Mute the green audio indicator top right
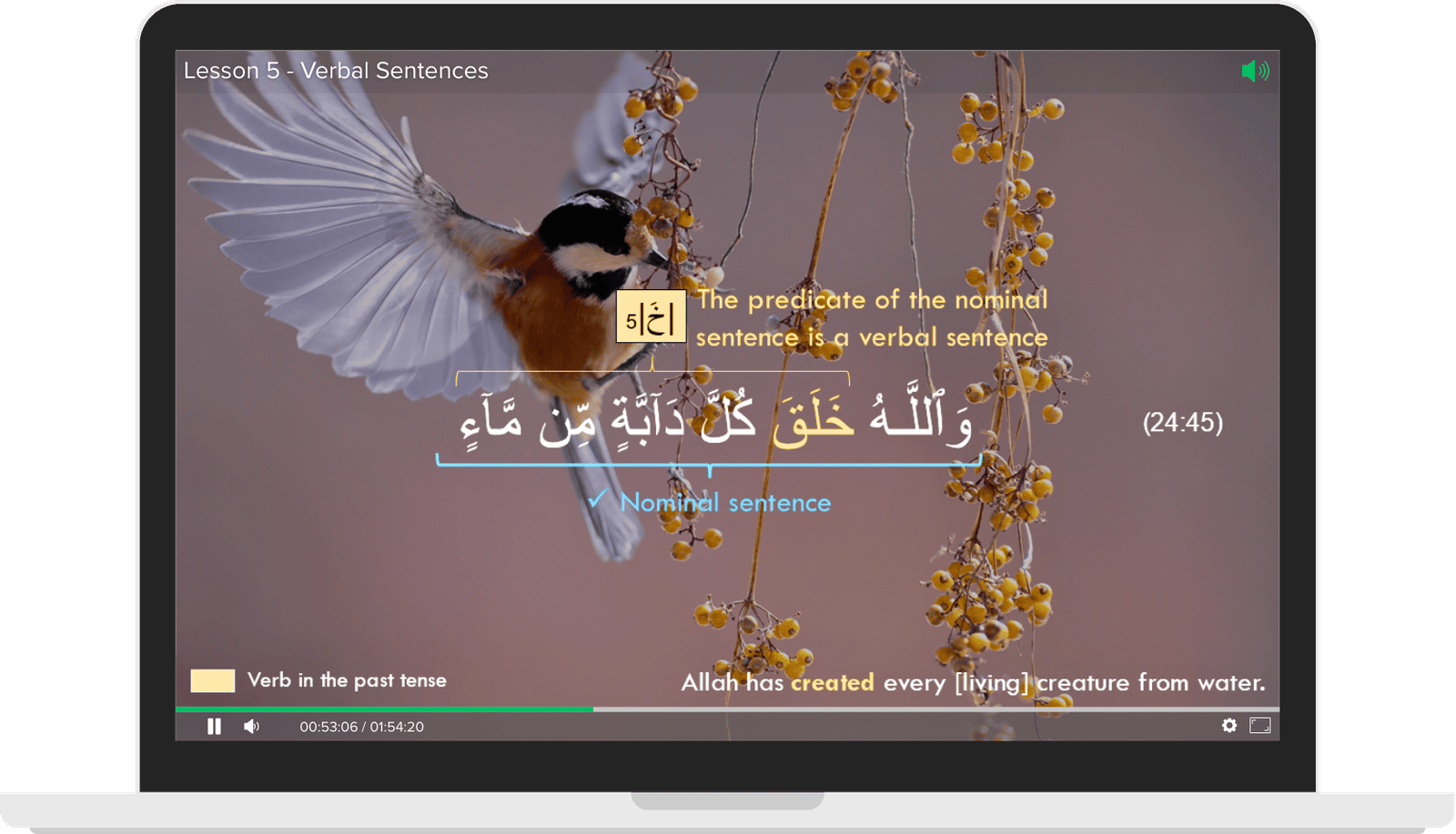Screen dimensions: 1456x834 (x=1257, y=70)
